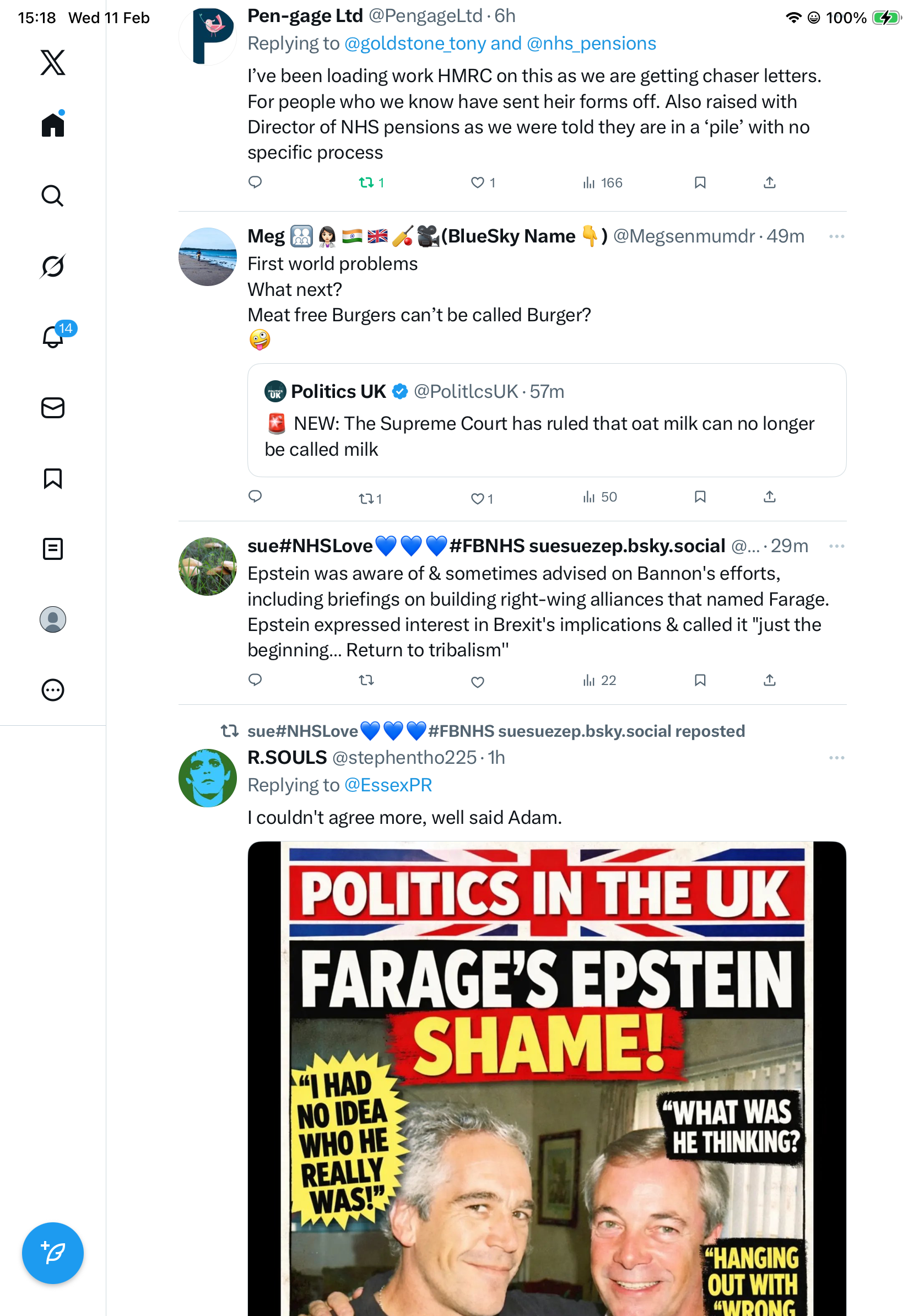Open Lists from the sidebar
This screenshot has width=919, height=1316.
(x=53, y=549)
